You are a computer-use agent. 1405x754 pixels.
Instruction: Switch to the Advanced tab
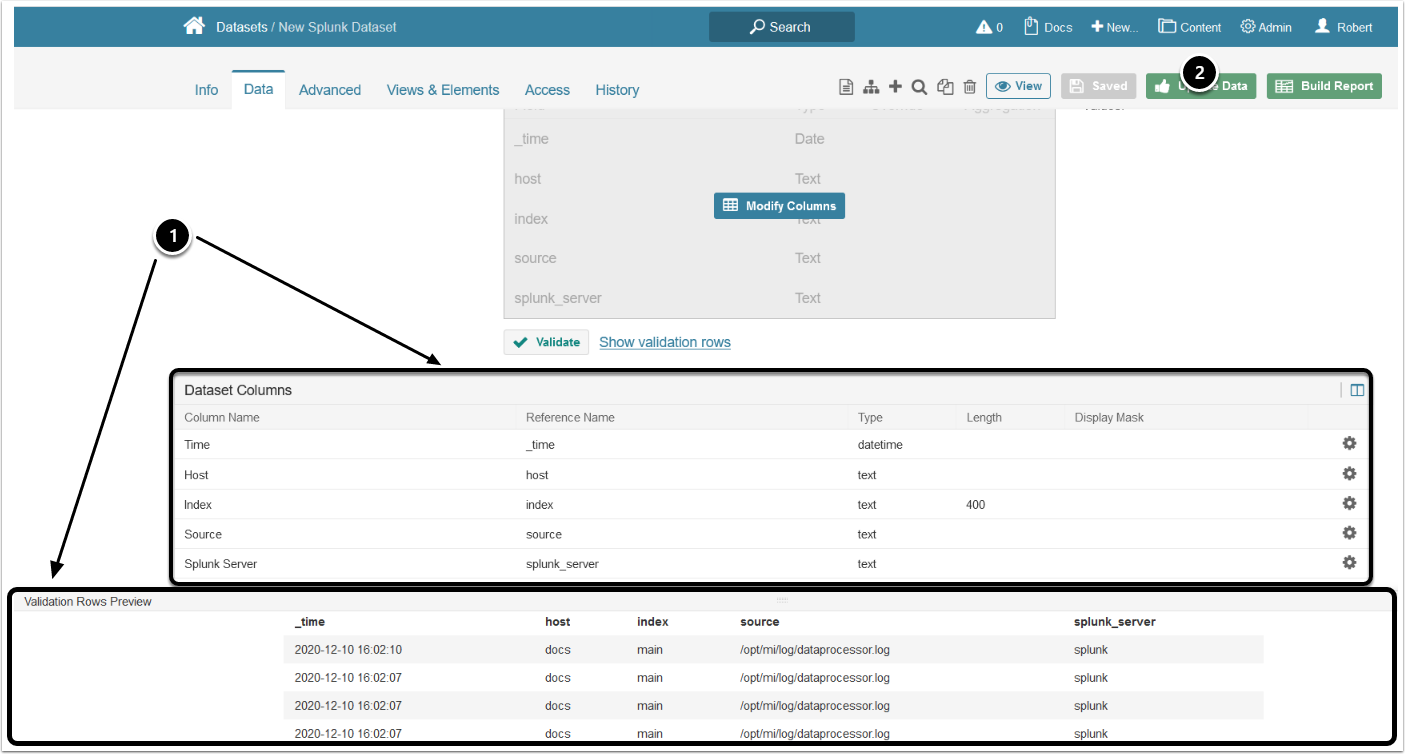click(329, 90)
